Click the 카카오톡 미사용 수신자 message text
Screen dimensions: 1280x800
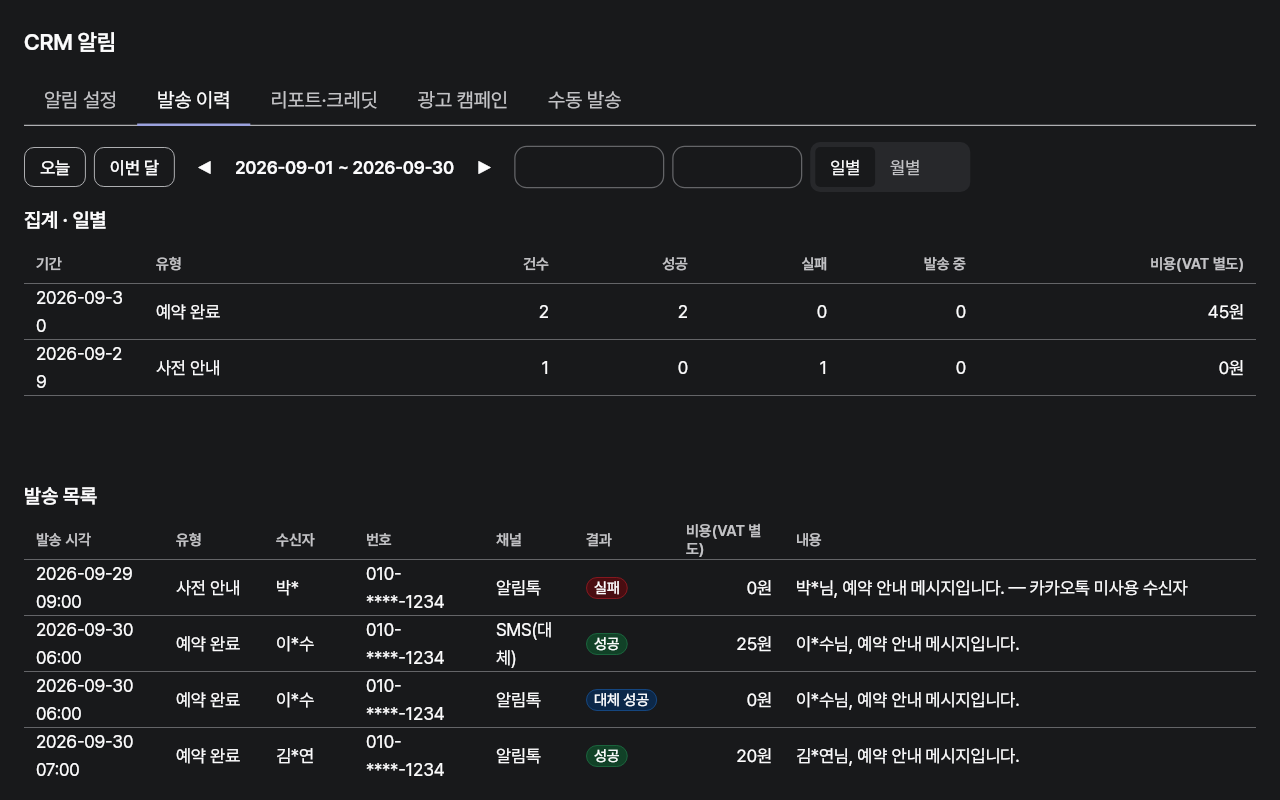(x=1108, y=588)
